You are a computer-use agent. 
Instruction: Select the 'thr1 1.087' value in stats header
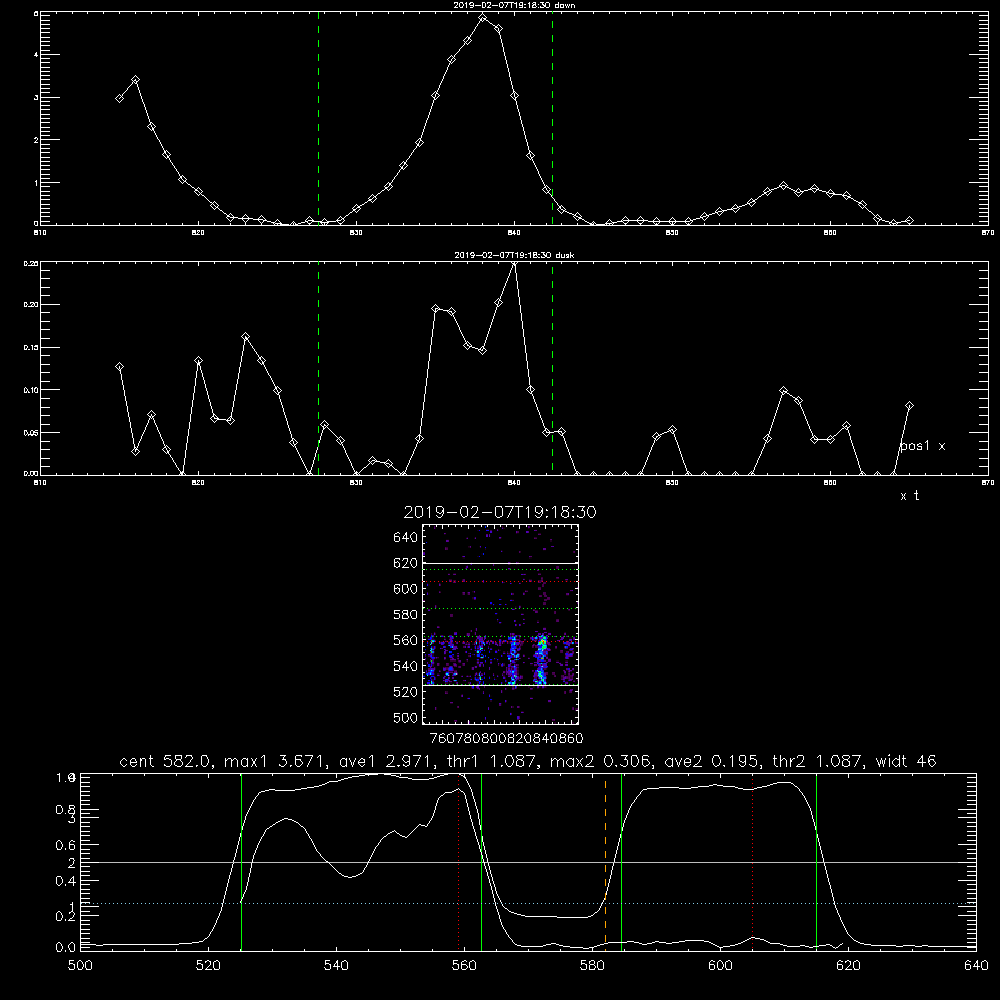pyautogui.click(x=491, y=761)
